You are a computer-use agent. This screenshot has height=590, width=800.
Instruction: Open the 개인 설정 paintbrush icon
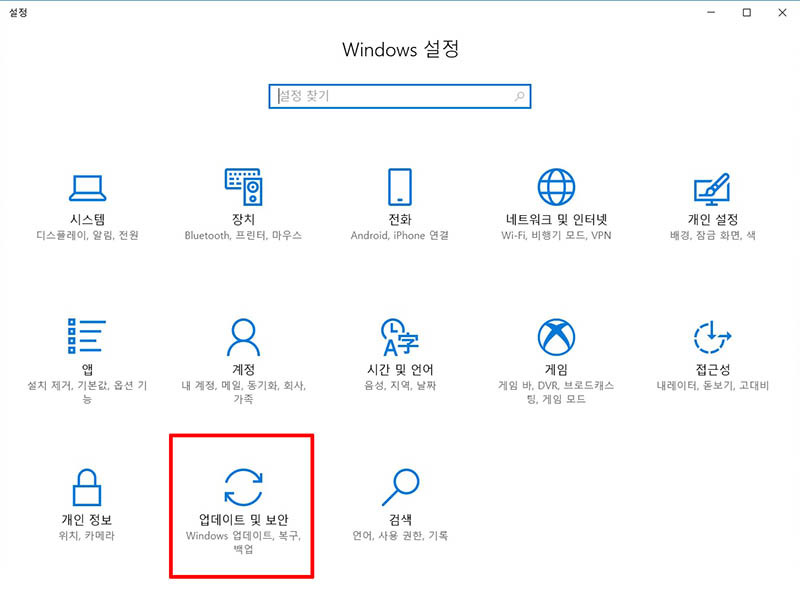712,187
